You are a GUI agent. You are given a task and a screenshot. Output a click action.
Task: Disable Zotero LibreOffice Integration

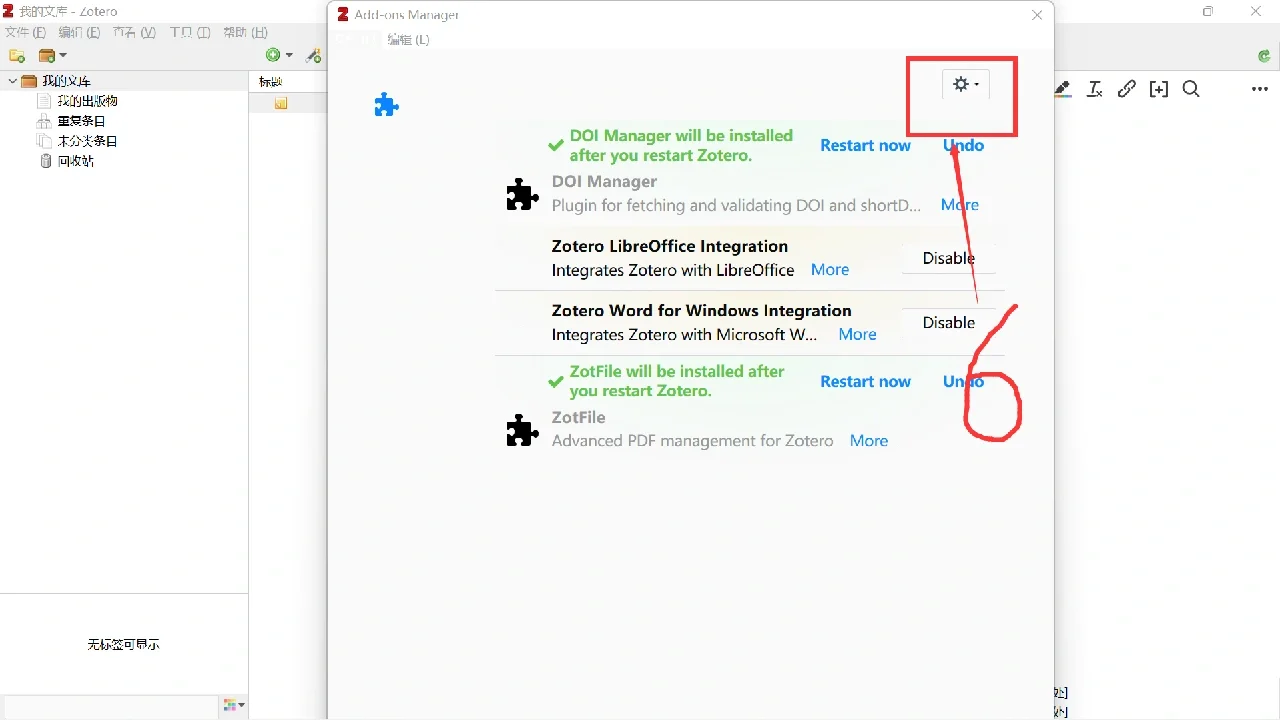[x=948, y=258]
